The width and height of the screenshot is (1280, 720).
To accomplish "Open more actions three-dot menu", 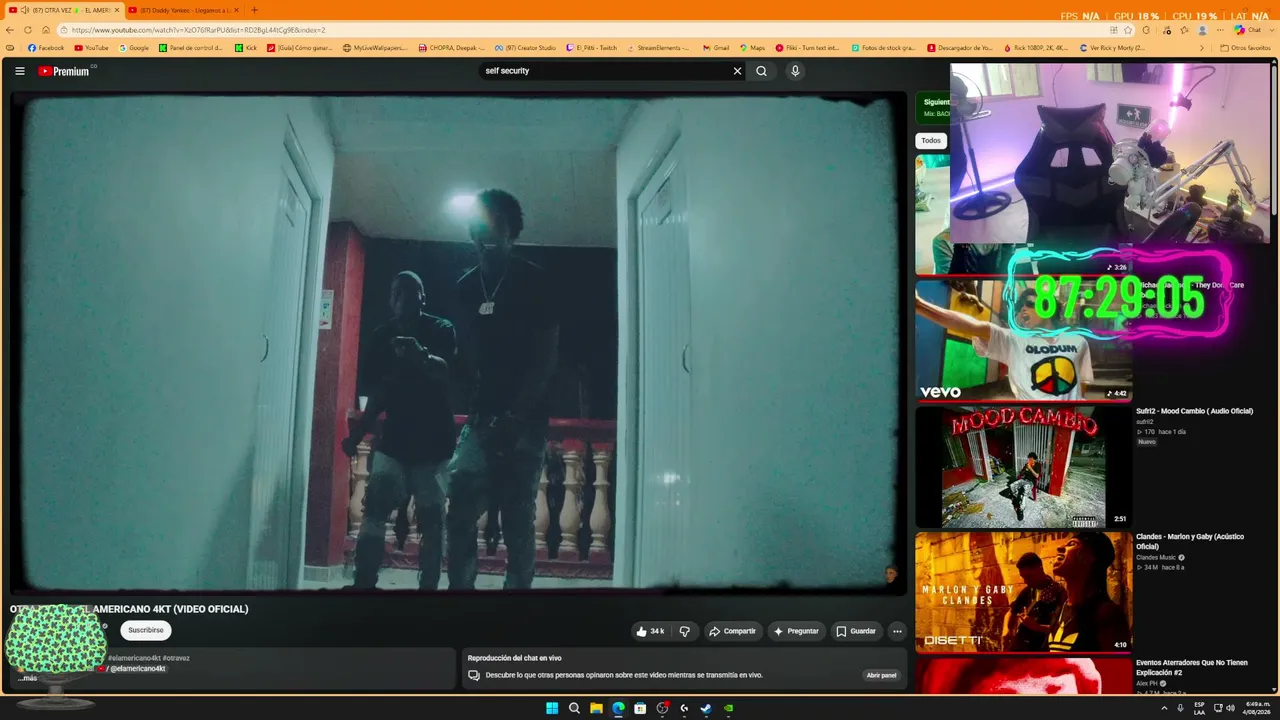I will click(x=897, y=631).
